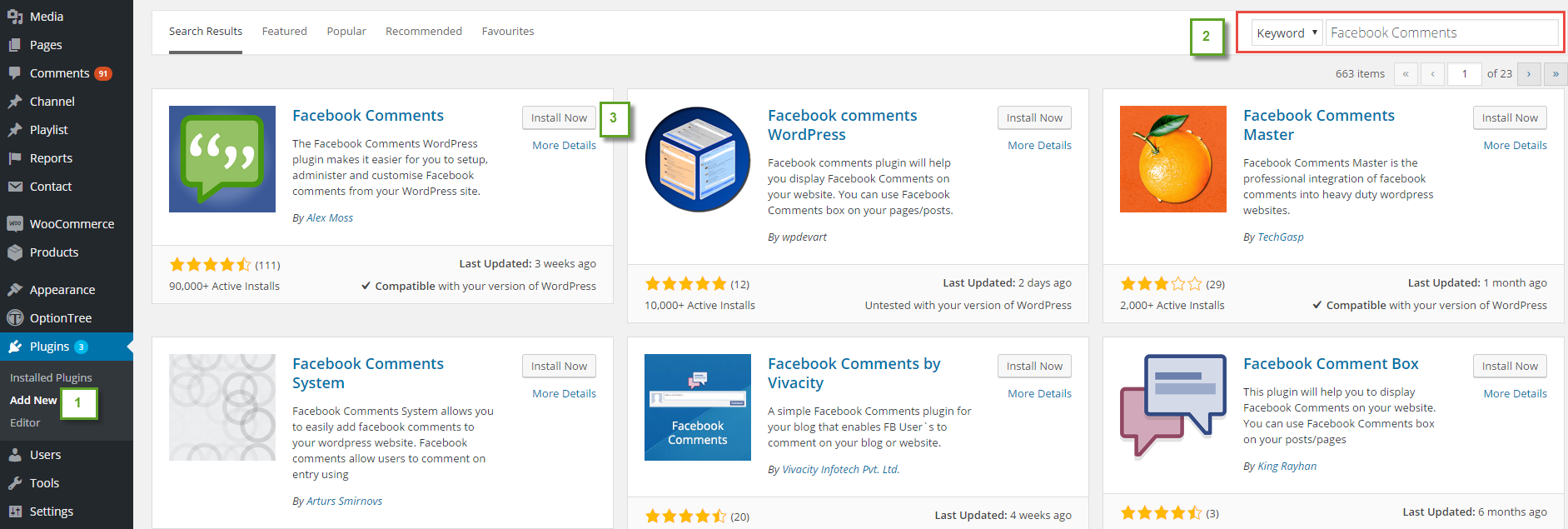Image resolution: width=1568 pixels, height=529 pixels.
Task: Open the Recommended plugins tab
Action: click(x=424, y=32)
